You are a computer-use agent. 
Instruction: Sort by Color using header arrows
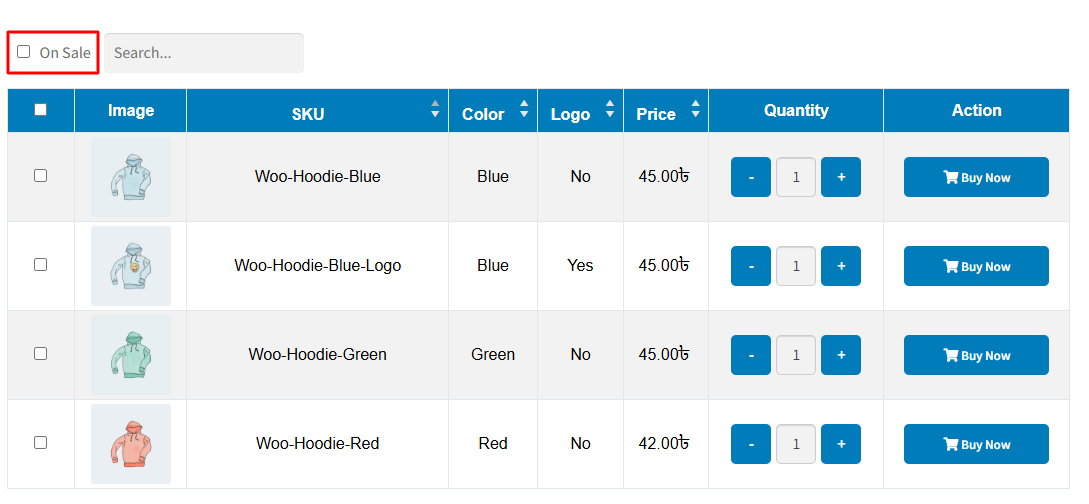[x=524, y=110]
